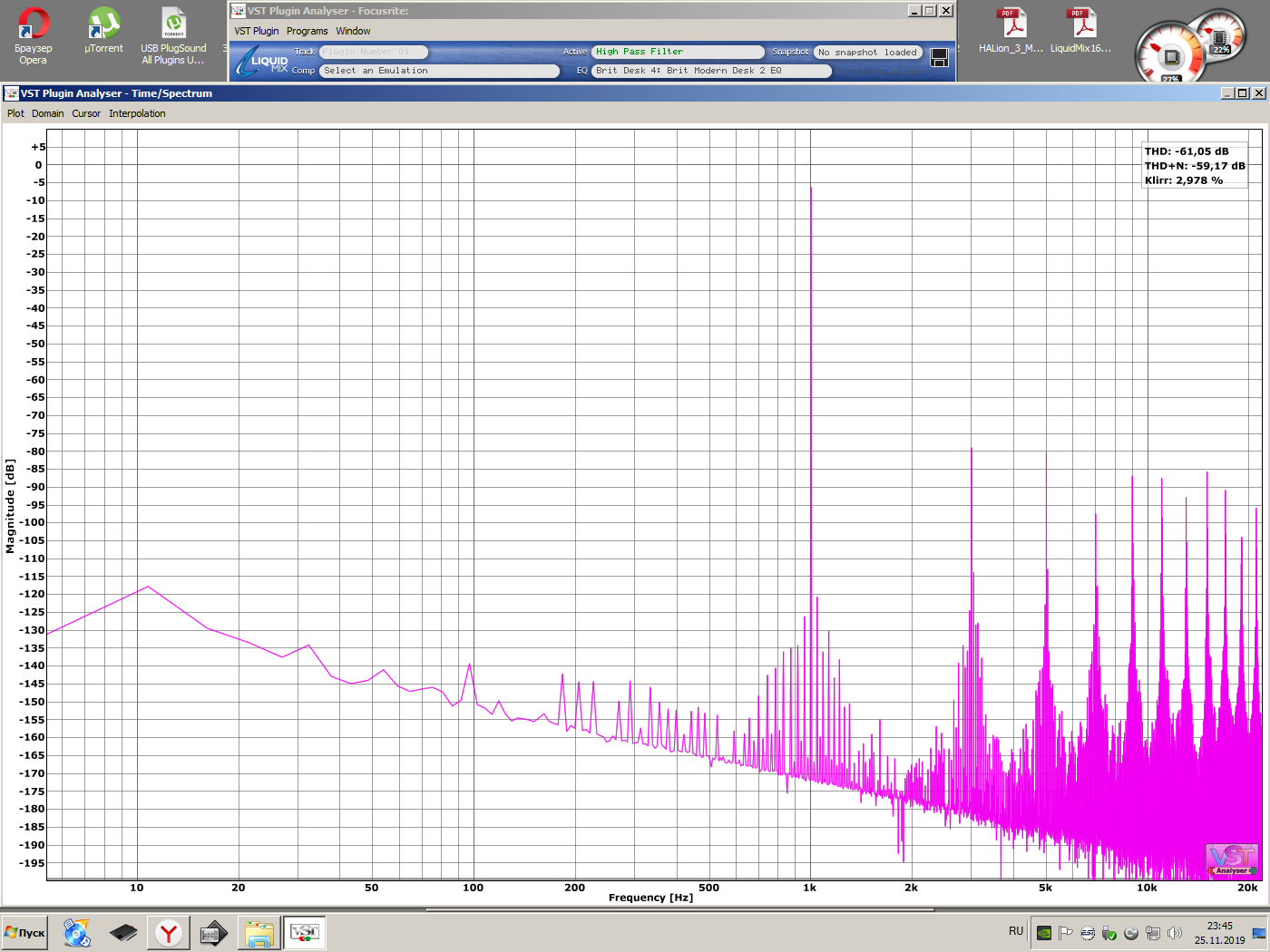This screenshot has width=1270, height=952.
Task: Launch the µTorrent desktop shortcut
Action: (x=103, y=31)
